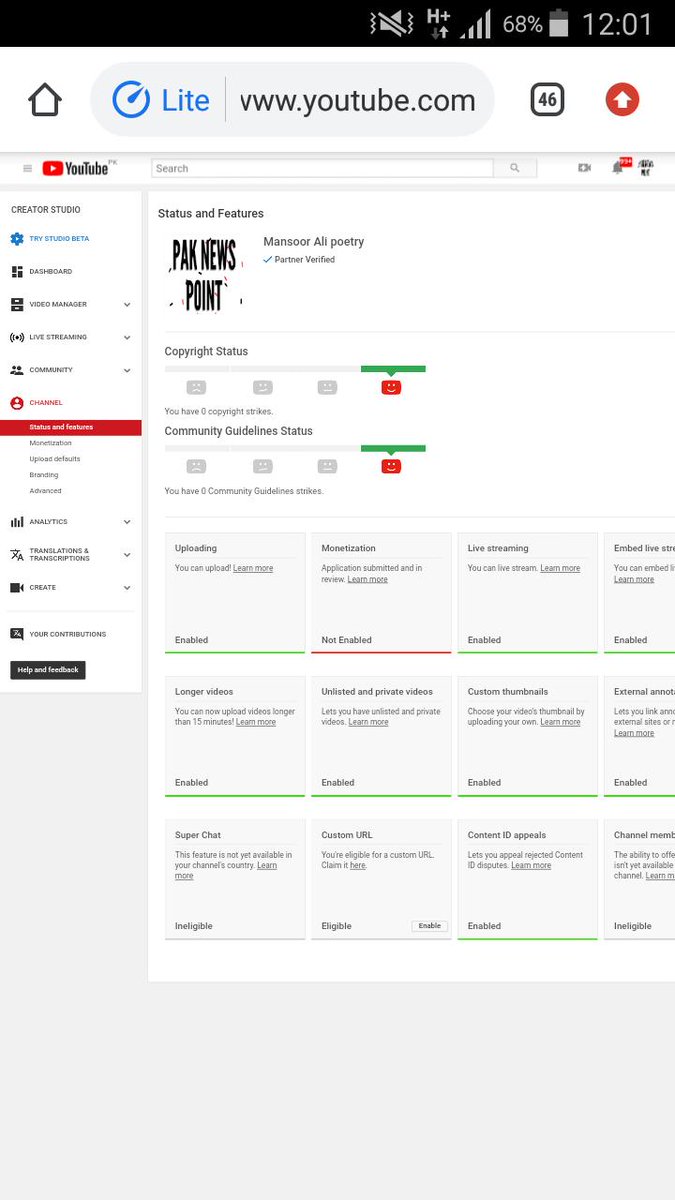The image size is (675, 1200).
Task: Click the Channel red person icon
Action: pyautogui.click(x=17, y=403)
